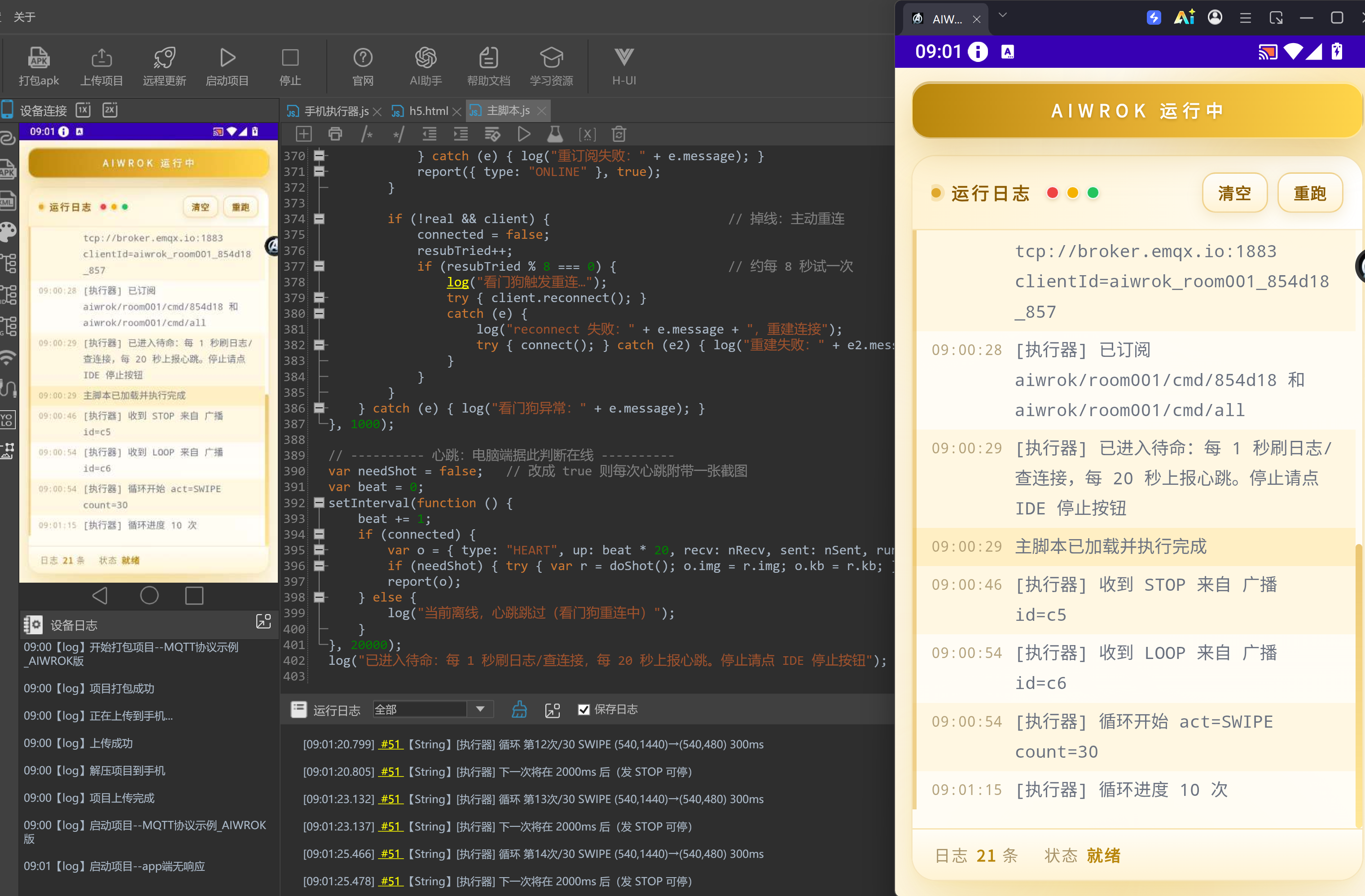Switch to the 手机执行器.js tab
Image resolution: width=1365 pixels, height=896 pixels.
[335, 111]
